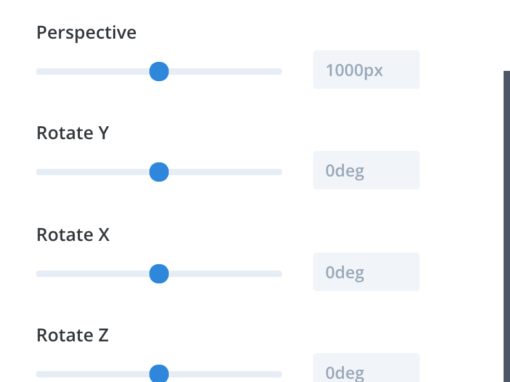Click the Perspective slider handle

(x=159, y=71)
